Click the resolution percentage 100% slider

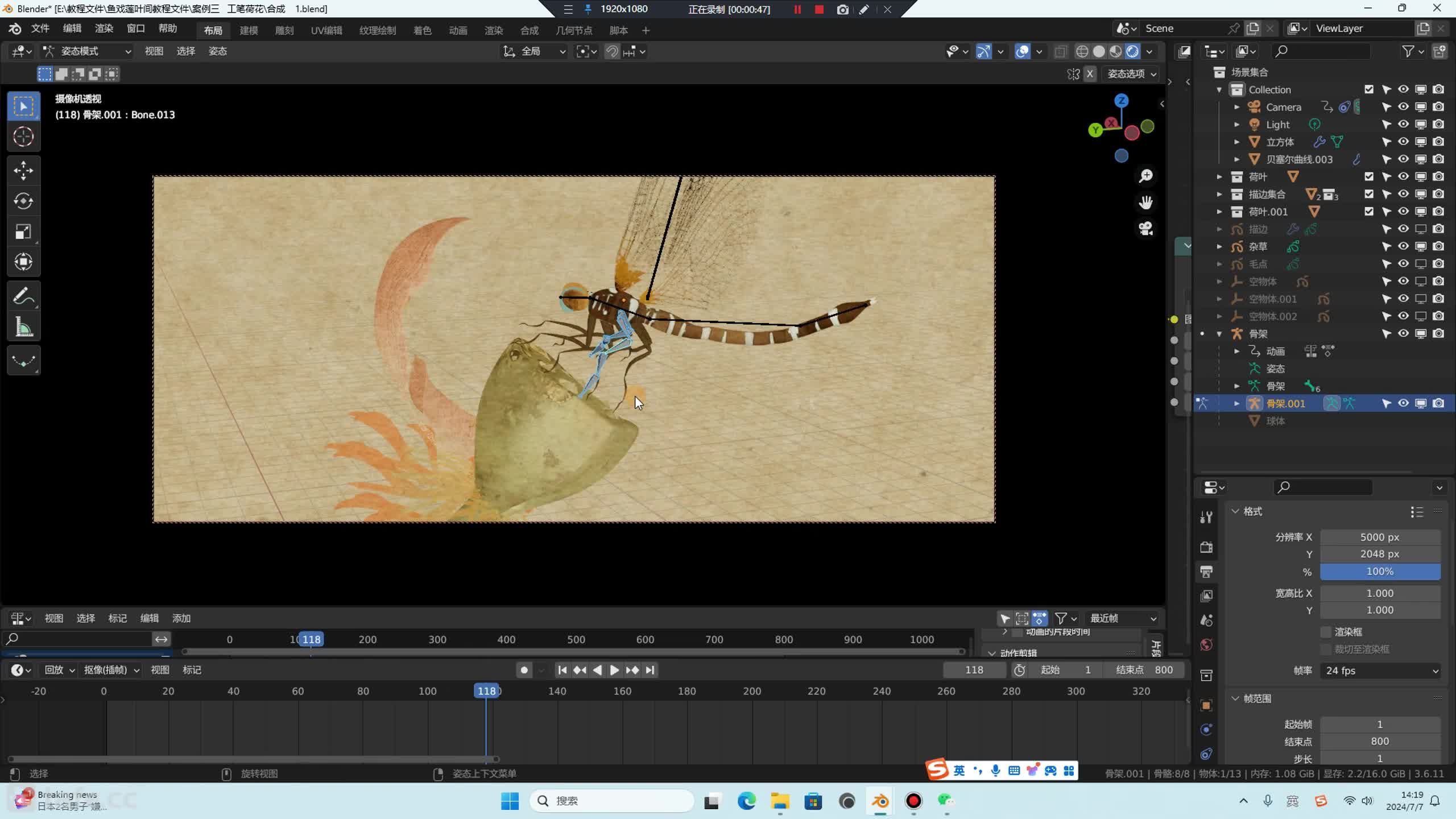[1380, 572]
